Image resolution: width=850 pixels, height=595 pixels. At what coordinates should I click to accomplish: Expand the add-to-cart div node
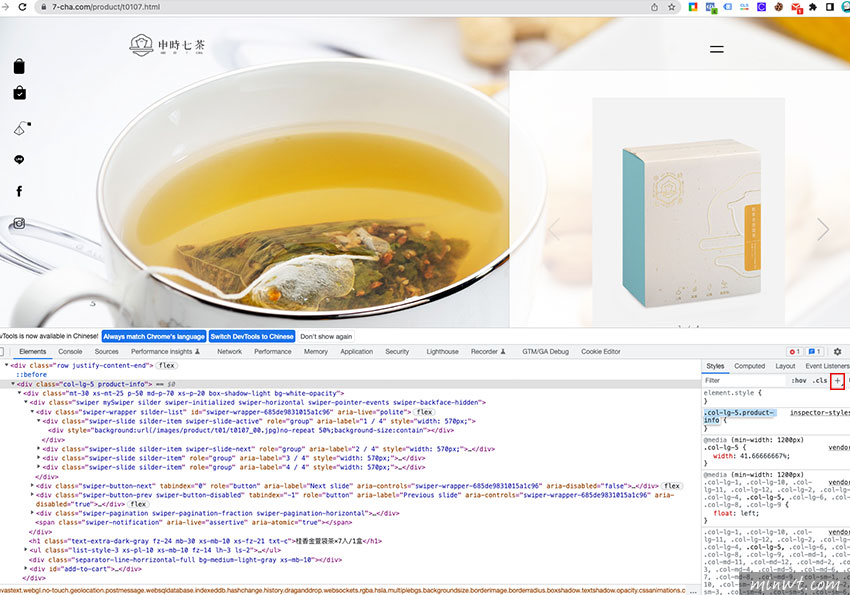27,568
